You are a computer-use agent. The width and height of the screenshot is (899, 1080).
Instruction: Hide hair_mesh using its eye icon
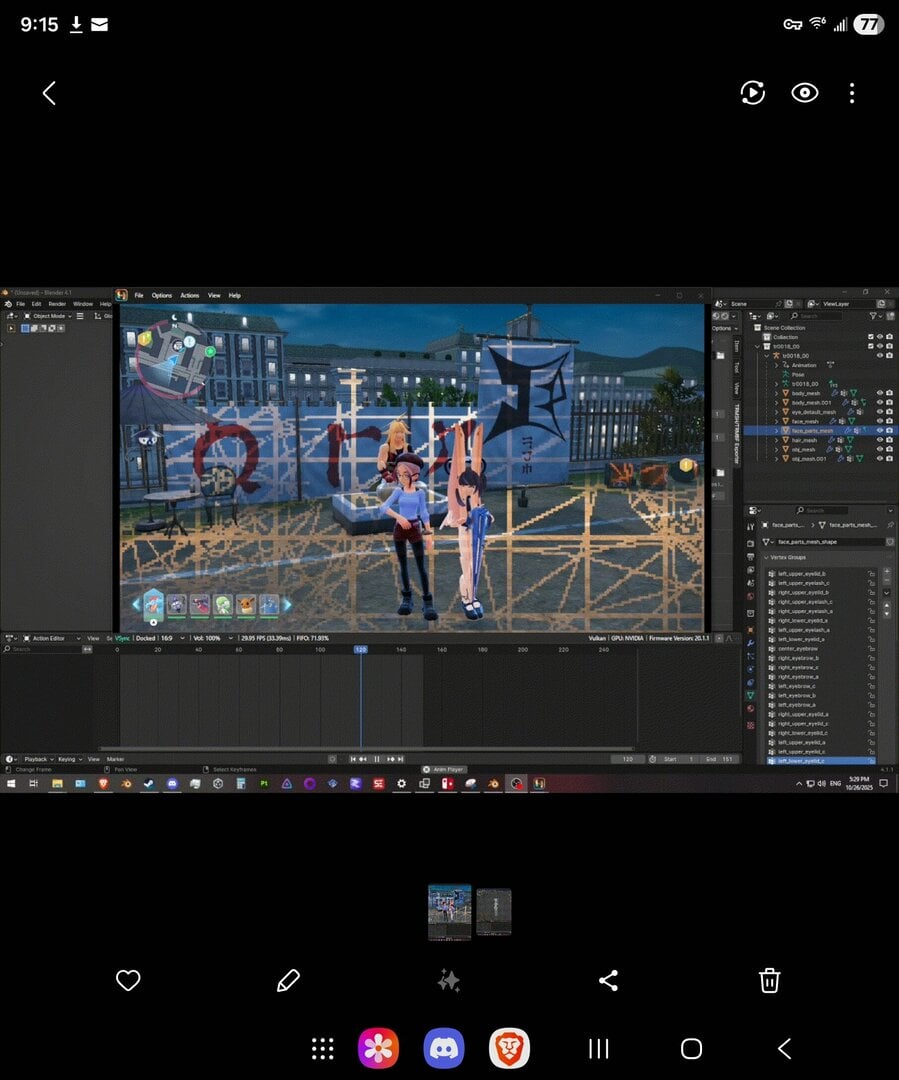click(880, 440)
